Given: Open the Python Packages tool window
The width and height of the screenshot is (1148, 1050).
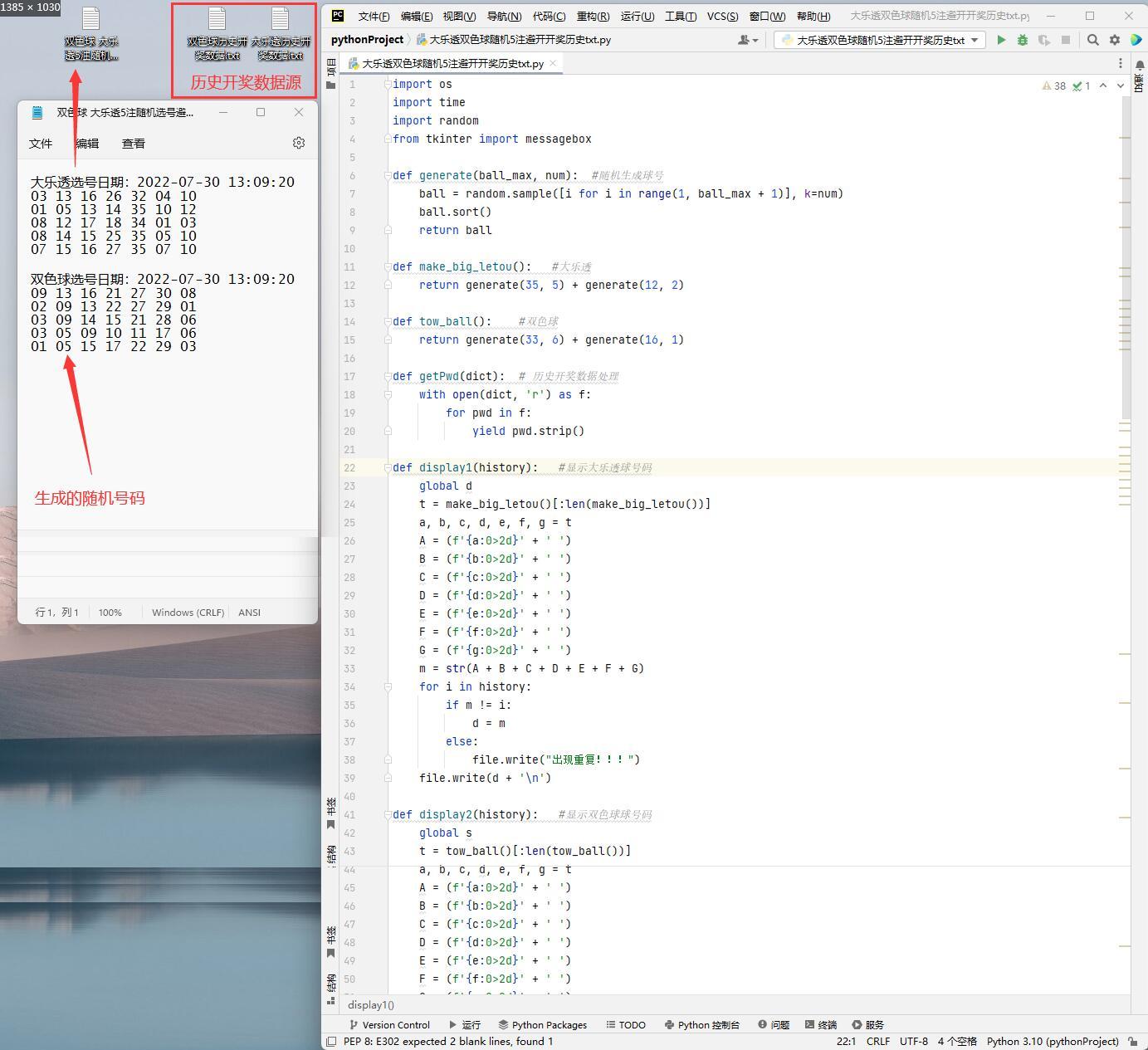Looking at the screenshot, I should click(x=543, y=1024).
